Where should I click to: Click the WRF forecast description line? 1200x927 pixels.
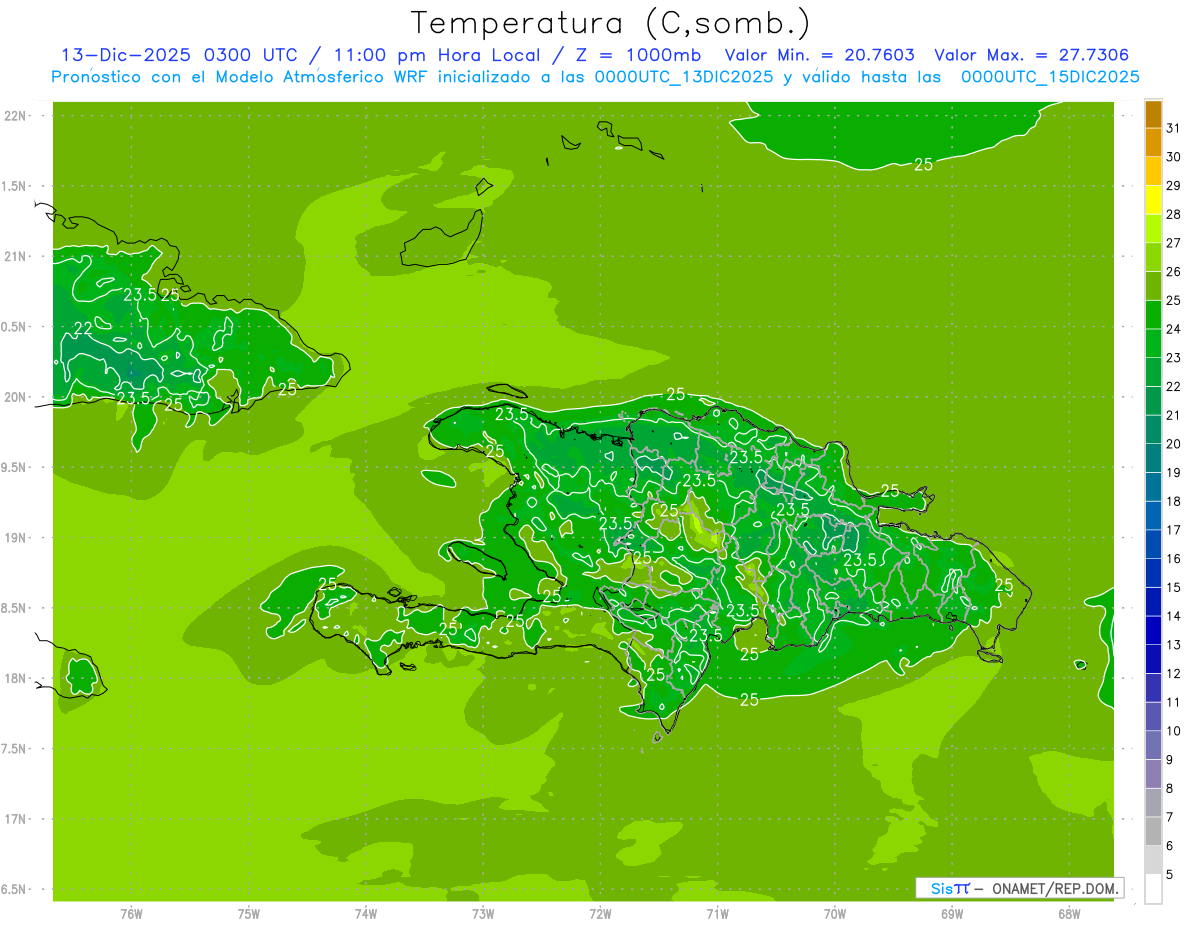(x=595, y=76)
